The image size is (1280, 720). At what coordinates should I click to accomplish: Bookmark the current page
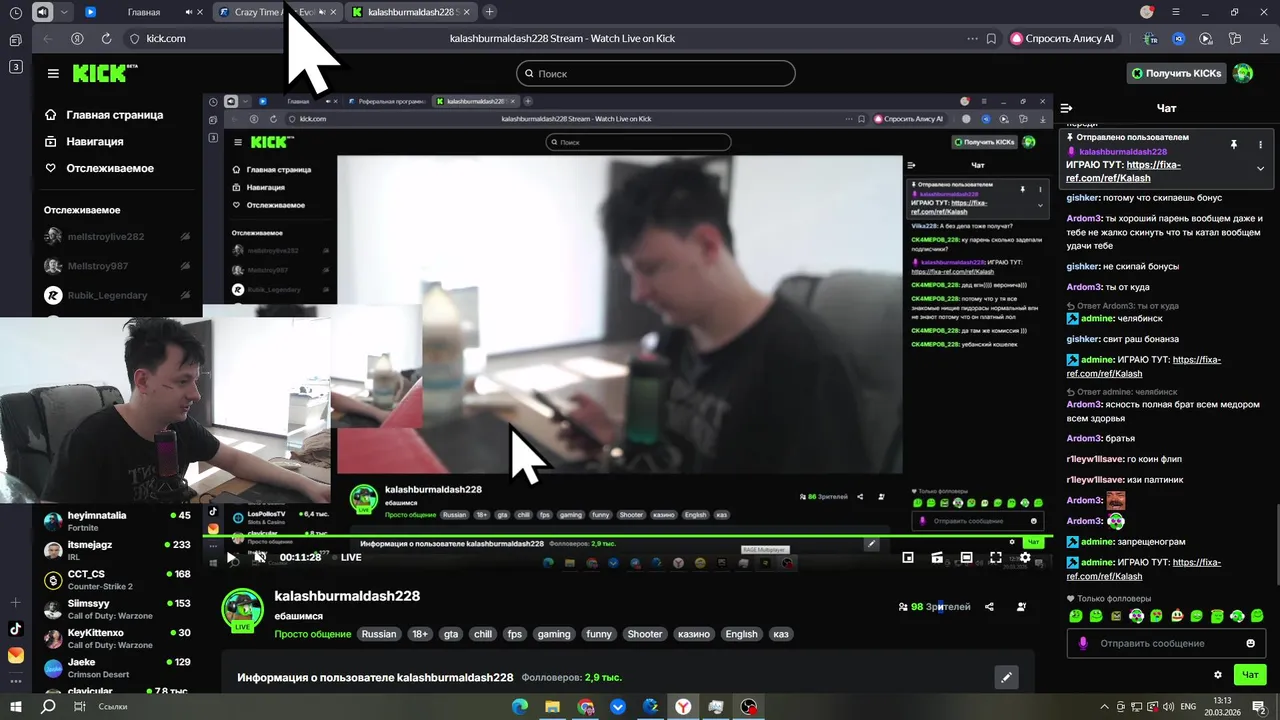point(991,38)
